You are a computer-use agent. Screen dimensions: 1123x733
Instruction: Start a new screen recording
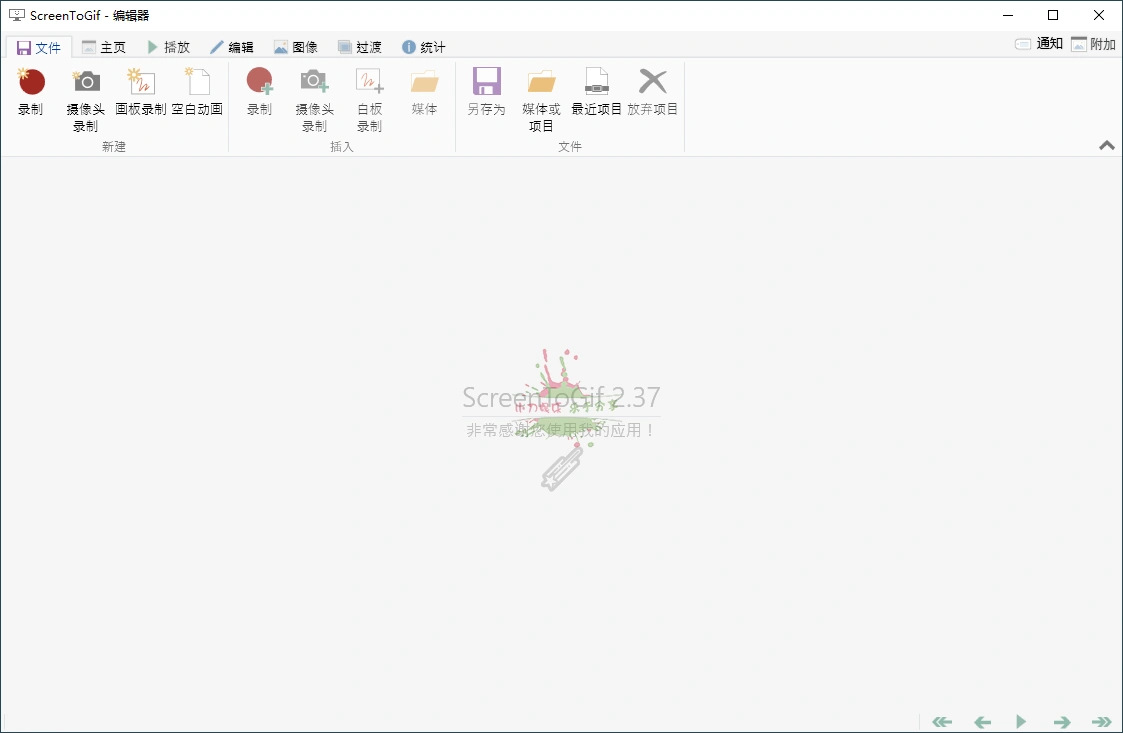coord(31,95)
